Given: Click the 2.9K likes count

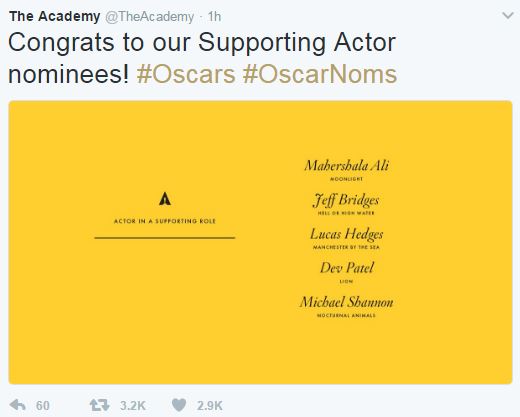Looking at the screenshot, I should point(209,406).
